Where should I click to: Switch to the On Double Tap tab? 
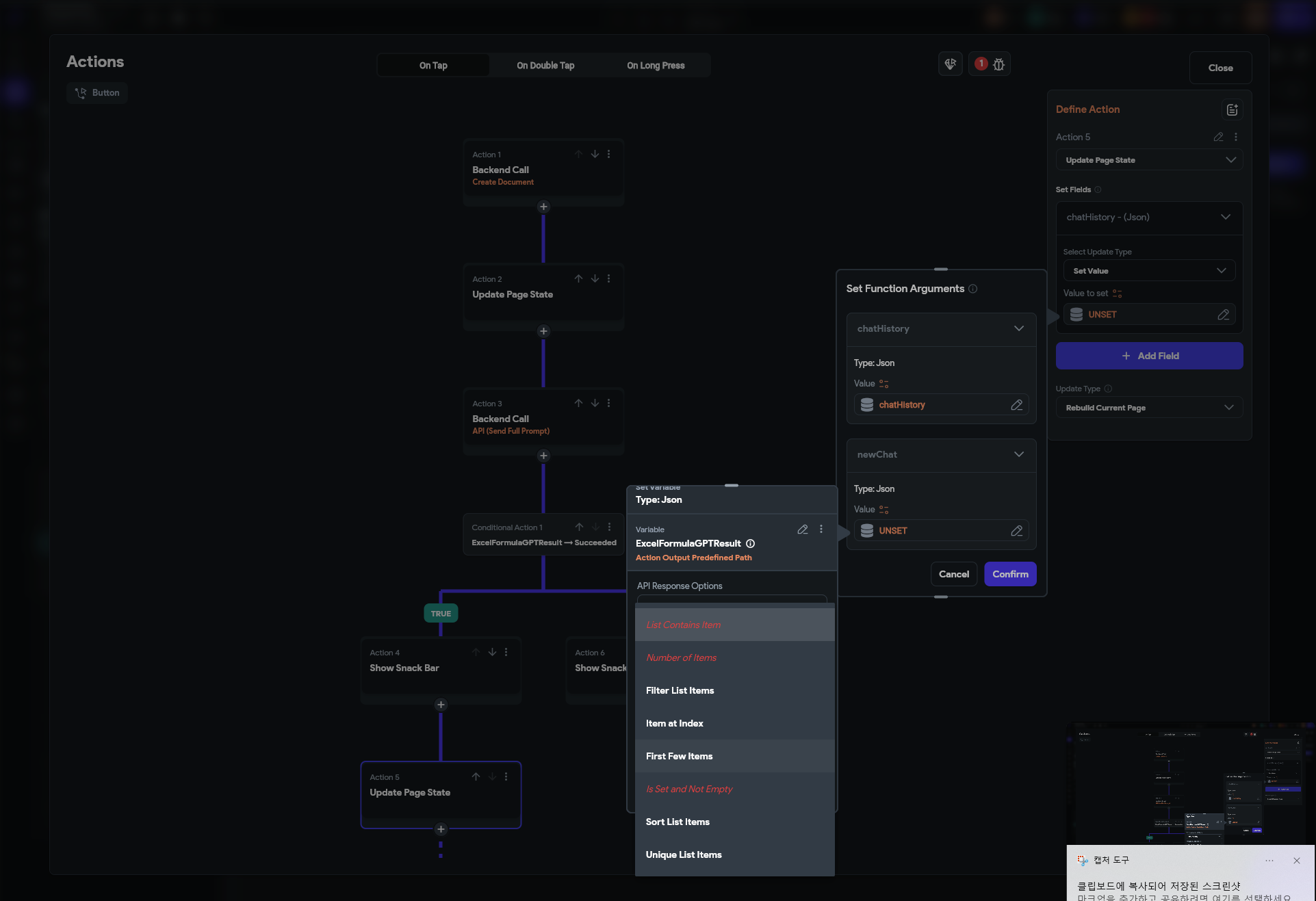click(545, 66)
